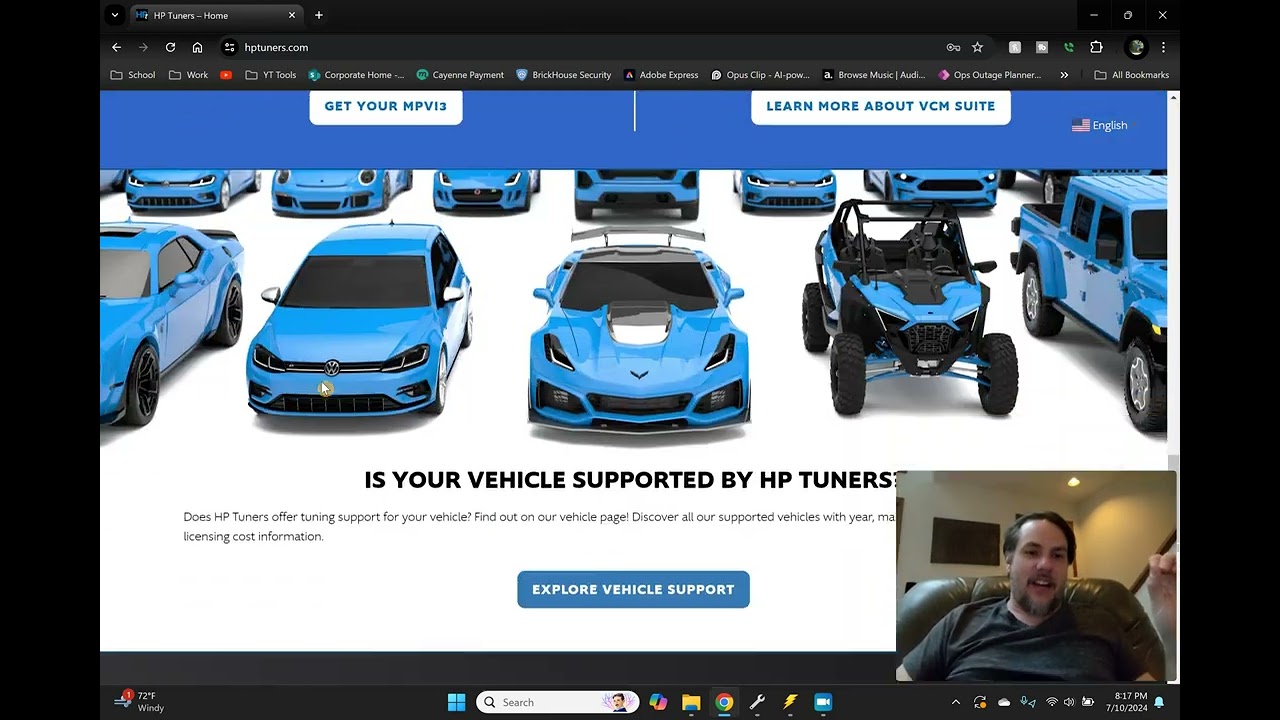Image resolution: width=1280 pixels, height=720 pixels.
Task: Click the browser forward arrow
Action: coord(143,47)
